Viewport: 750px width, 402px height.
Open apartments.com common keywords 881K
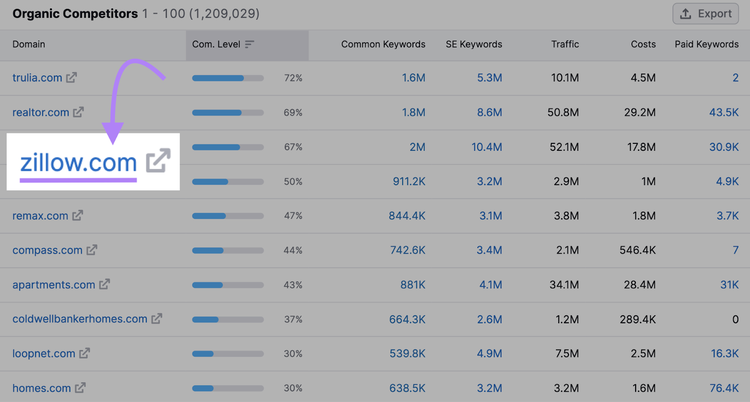tap(413, 285)
